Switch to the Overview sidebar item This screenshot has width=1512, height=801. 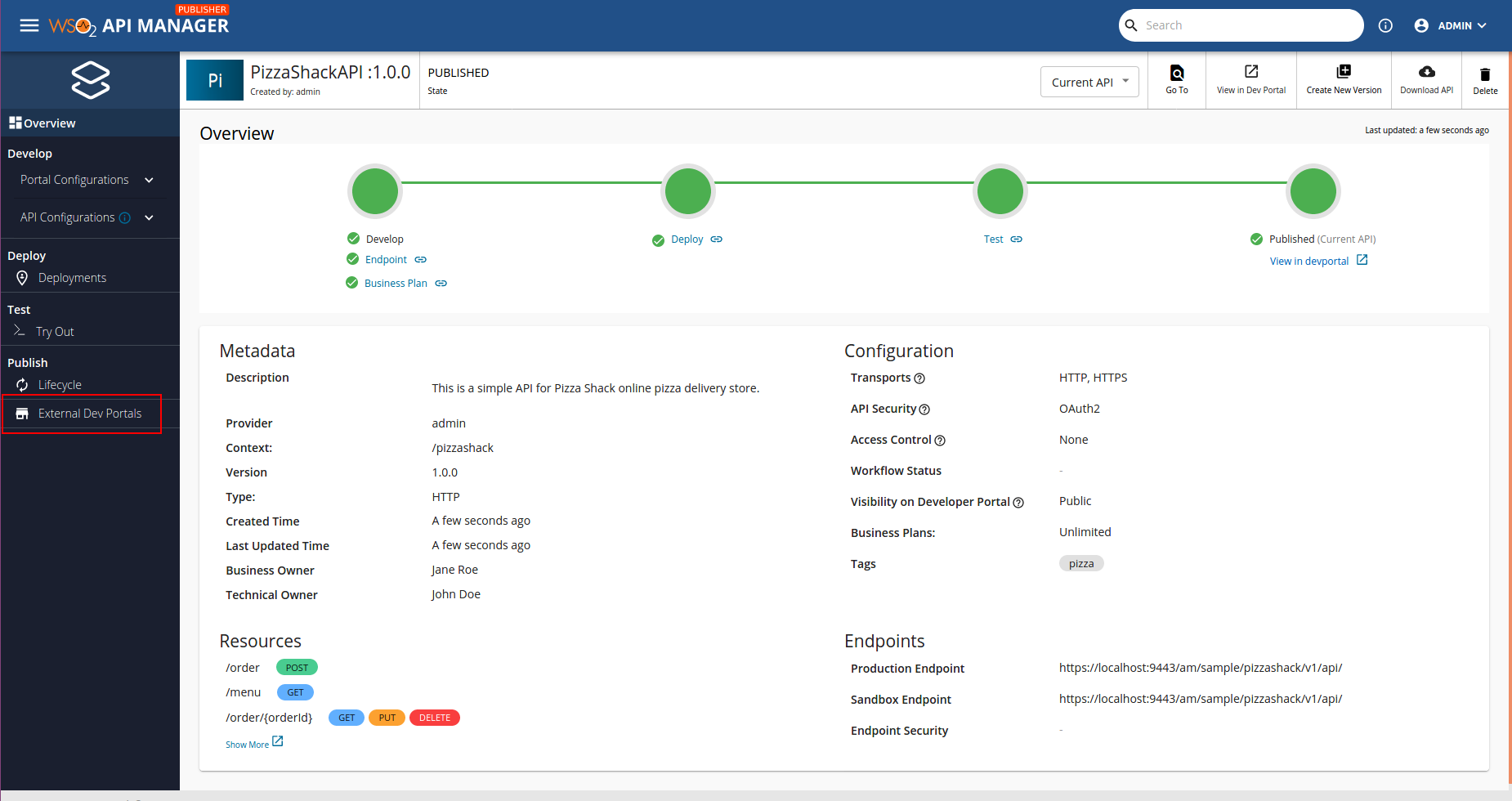48,123
